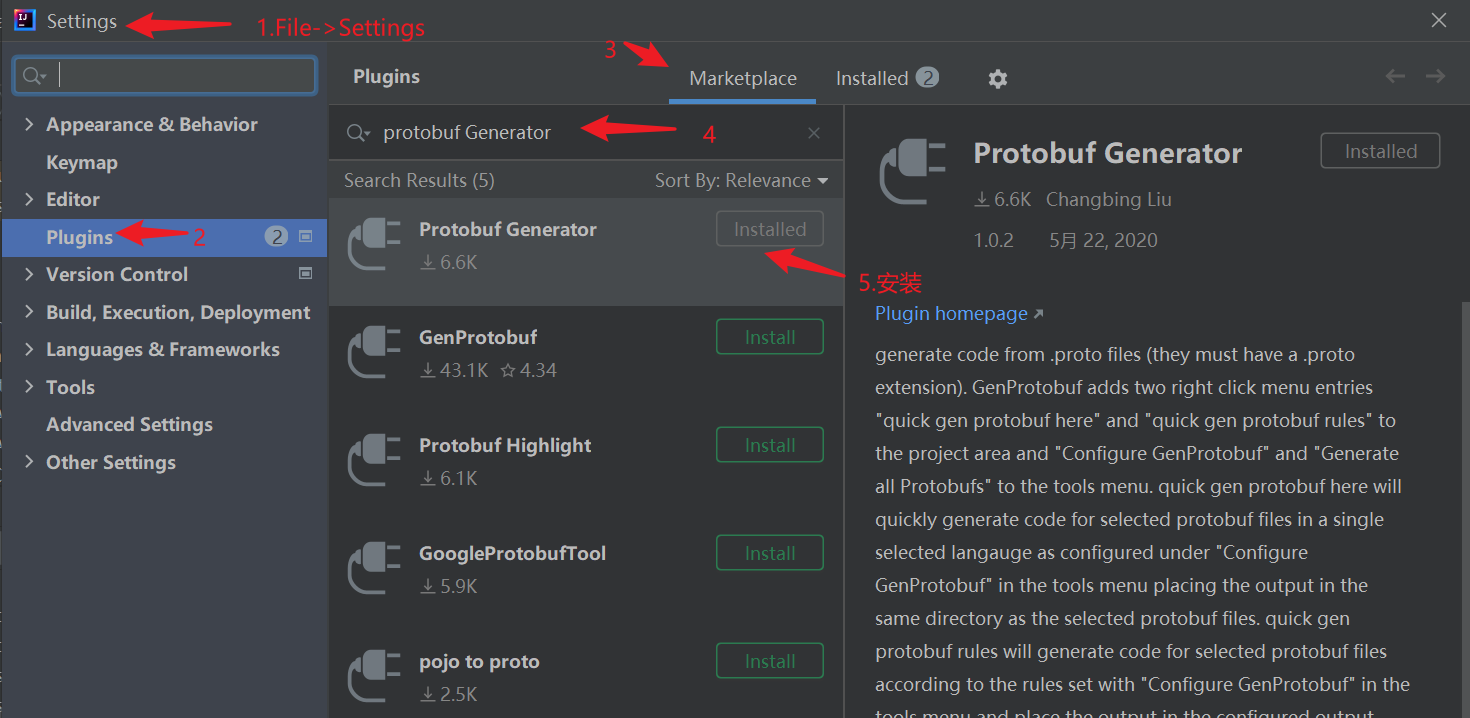This screenshot has width=1470, height=718.
Task: Click inside the settings search field
Action: [x=180, y=75]
